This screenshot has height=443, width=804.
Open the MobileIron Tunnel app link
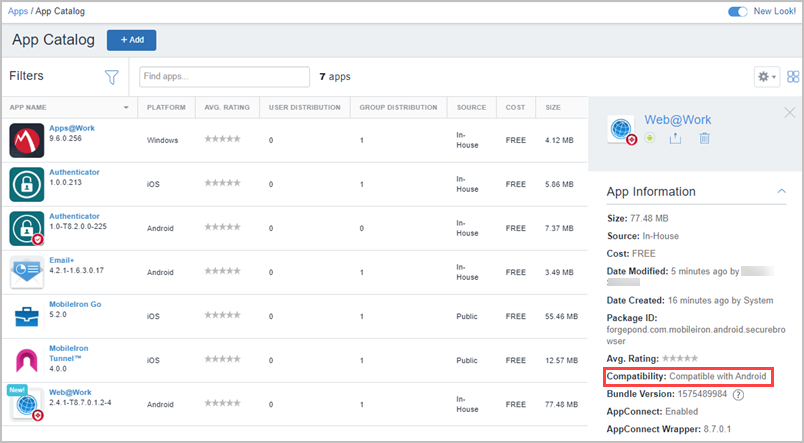click(x=69, y=353)
